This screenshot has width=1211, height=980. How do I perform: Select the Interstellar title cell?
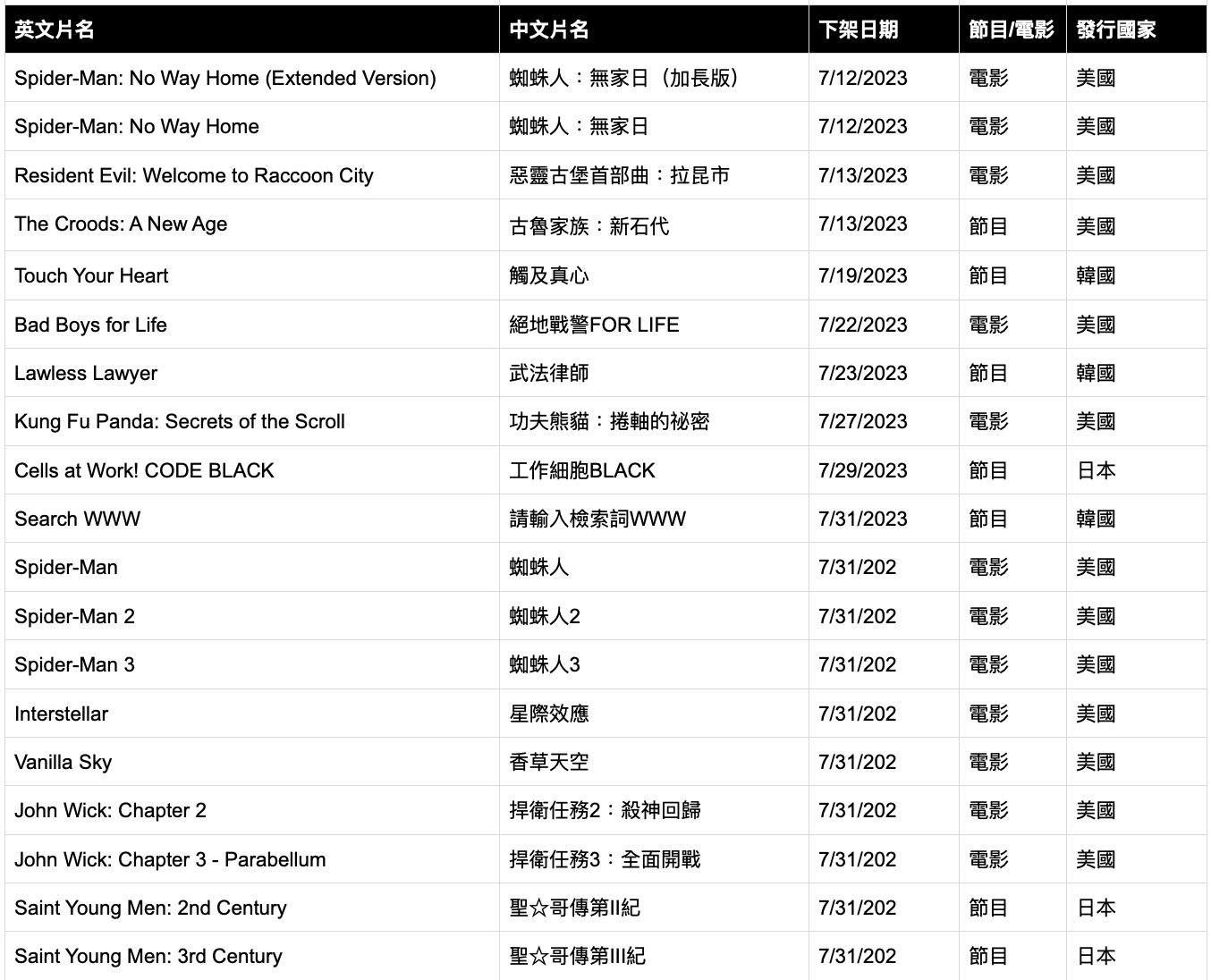(252, 714)
